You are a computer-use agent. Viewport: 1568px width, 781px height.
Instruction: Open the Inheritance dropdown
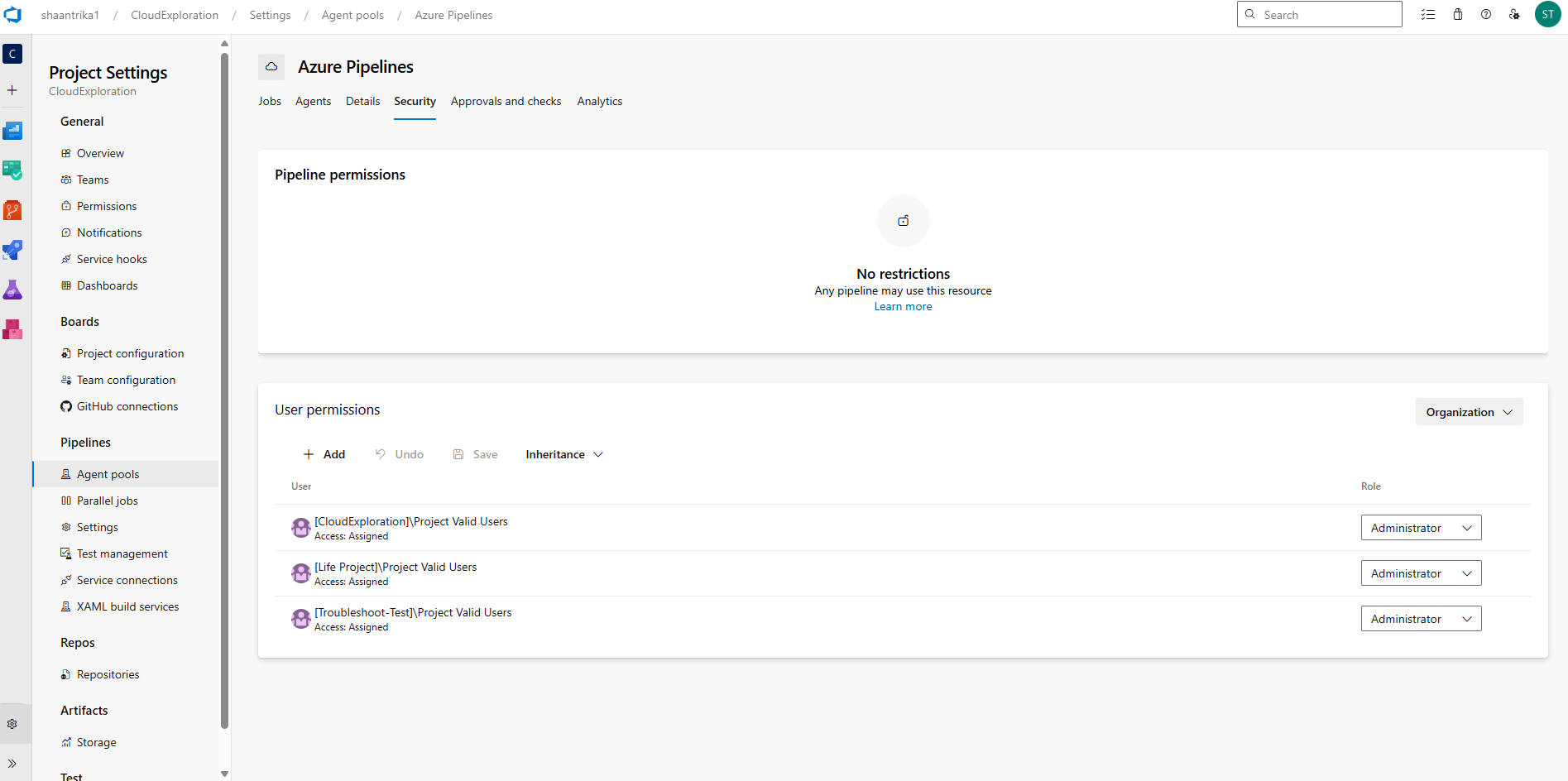coord(564,454)
